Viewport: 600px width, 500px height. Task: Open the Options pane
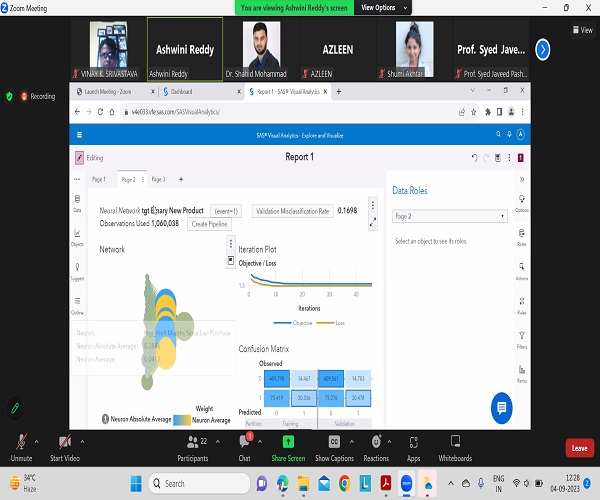[522, 203]
